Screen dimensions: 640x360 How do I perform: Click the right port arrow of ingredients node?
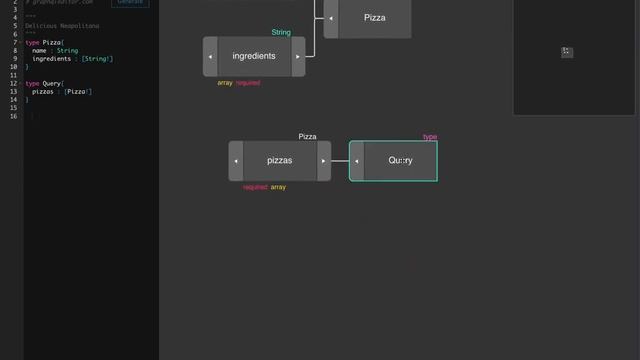[x=298, y=57]
